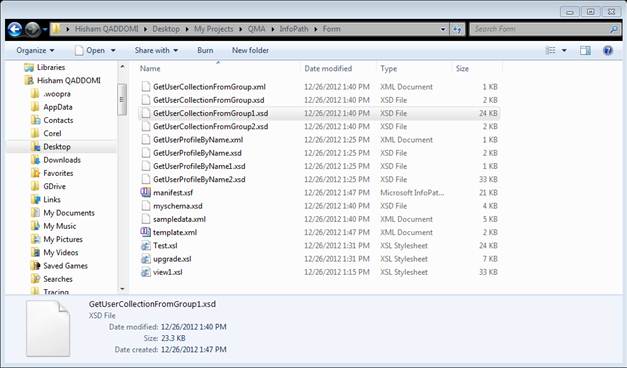
Task: Open the recent pages dropdown arrow
Action: pos(44,29)
